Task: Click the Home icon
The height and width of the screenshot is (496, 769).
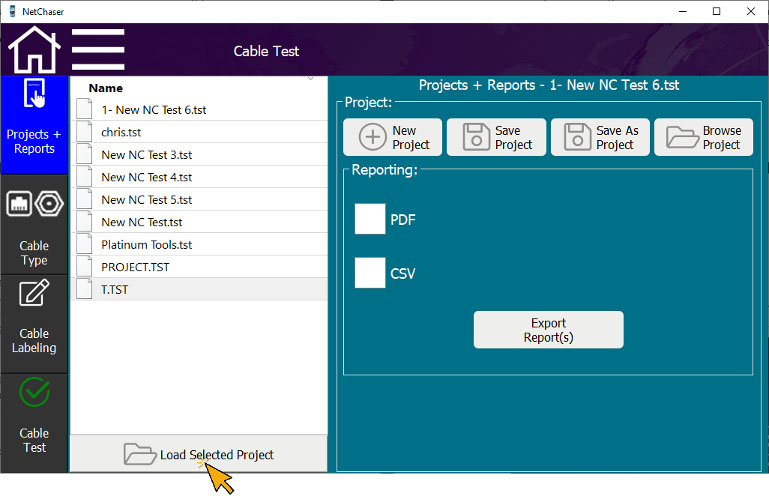Action: 34,50
